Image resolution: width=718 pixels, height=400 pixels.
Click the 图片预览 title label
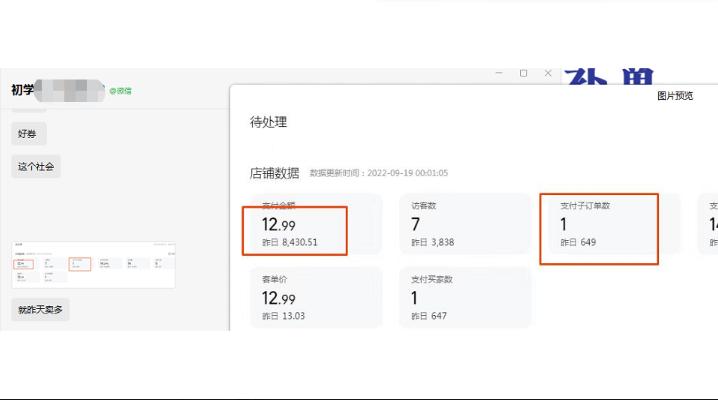click(674, 96)
